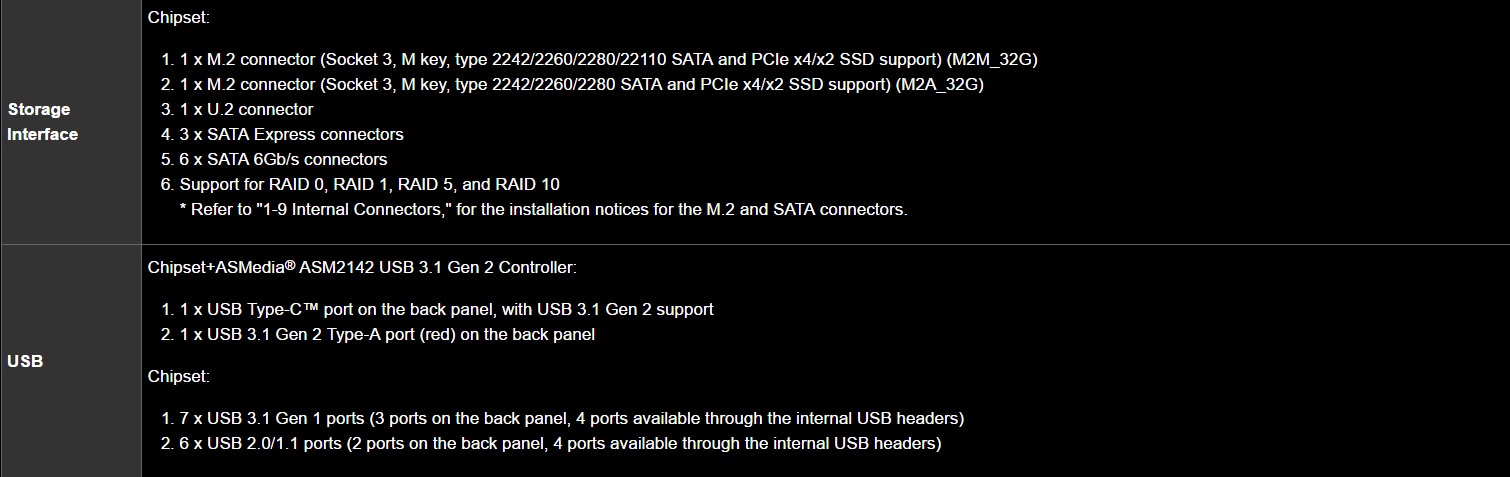Click the RAID support list item
The image size is (1510, 477).
pyautogui.click(x=369, y=185)
